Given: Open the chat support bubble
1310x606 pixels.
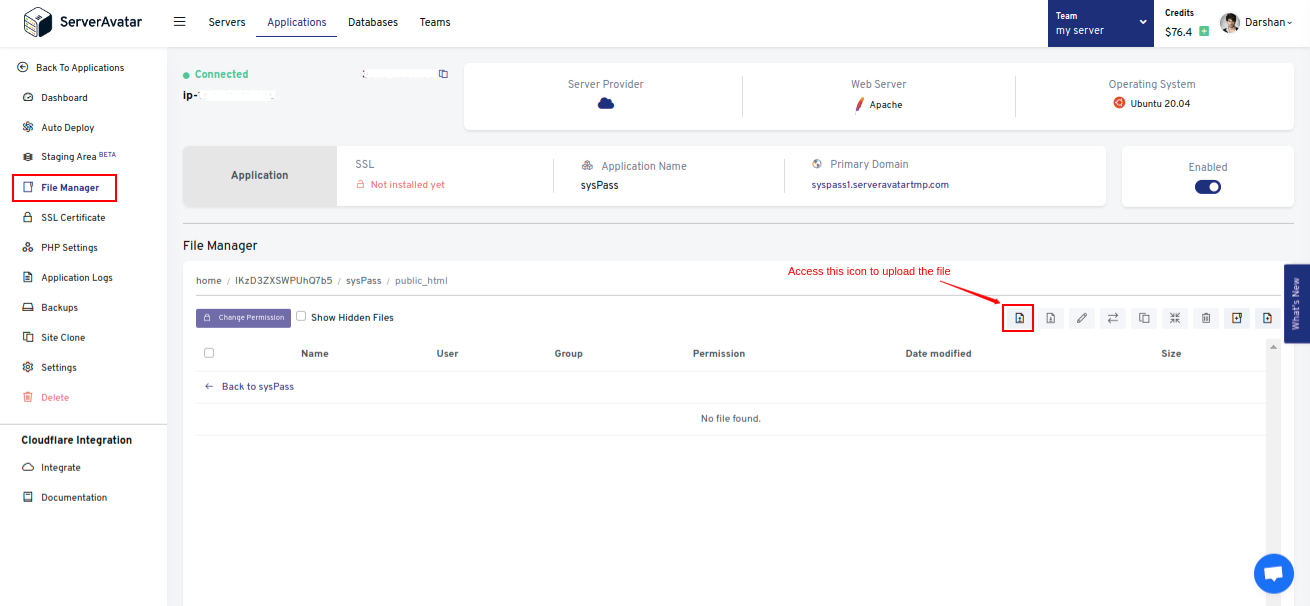Looking at the screenshot, I should pos(1273,573).
